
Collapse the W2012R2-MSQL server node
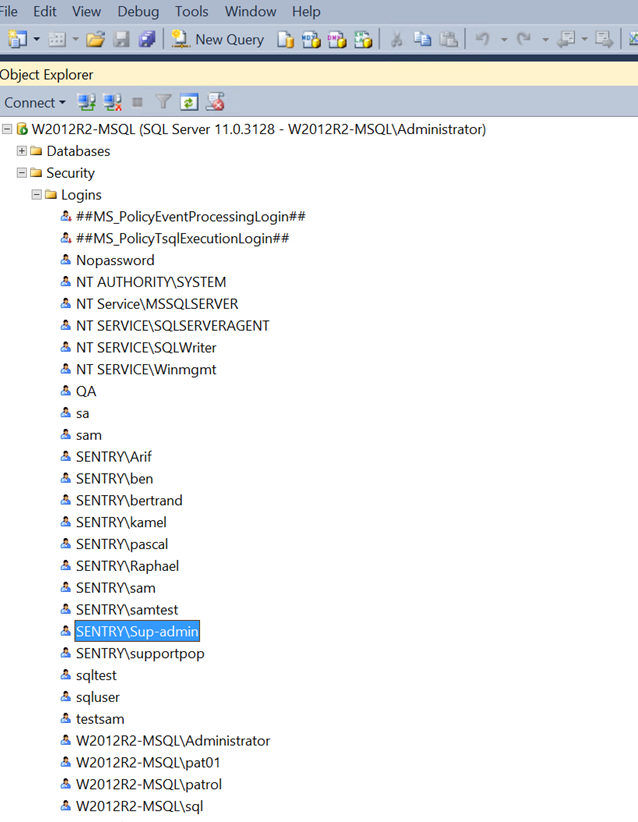click(x=7, y=129)
